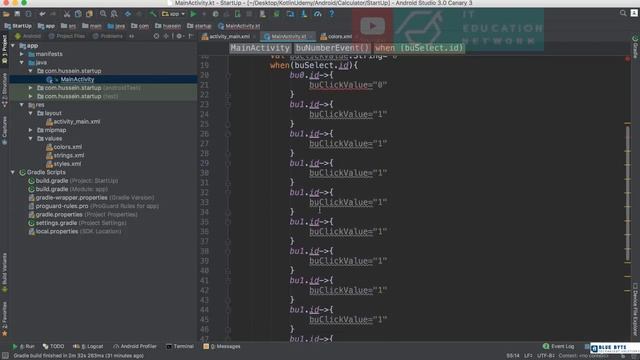Collapse the first com.hussein.startup package
This screenshot has height=360, width=640.
(30, 71)
